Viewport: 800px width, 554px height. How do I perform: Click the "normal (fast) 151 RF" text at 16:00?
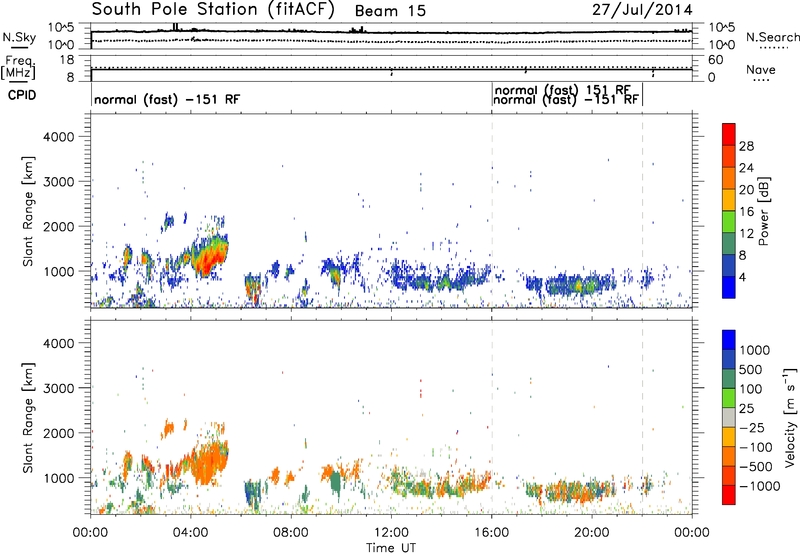pyautogui.click(x=562, y=90)
